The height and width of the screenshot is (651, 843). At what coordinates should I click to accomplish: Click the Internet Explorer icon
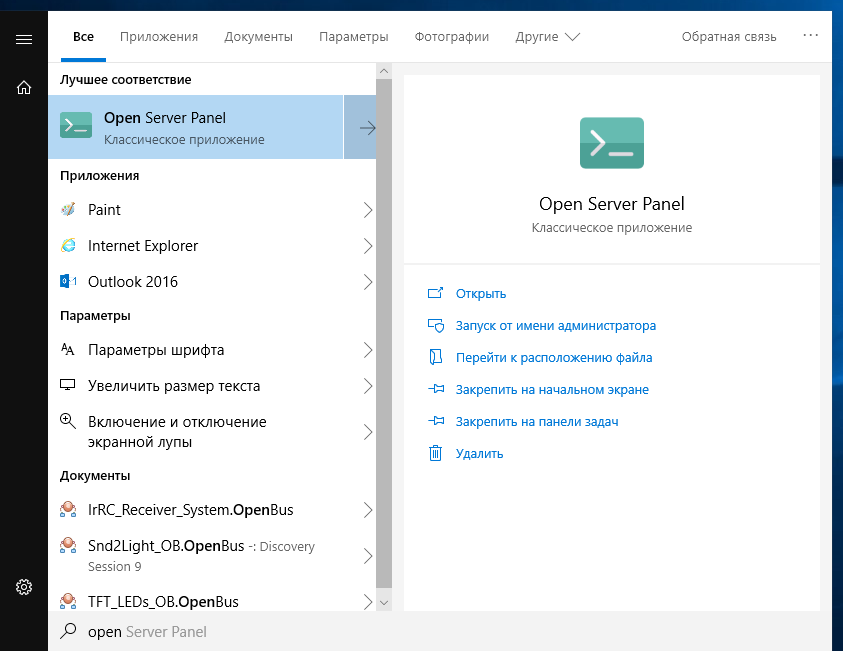[68, 245]
